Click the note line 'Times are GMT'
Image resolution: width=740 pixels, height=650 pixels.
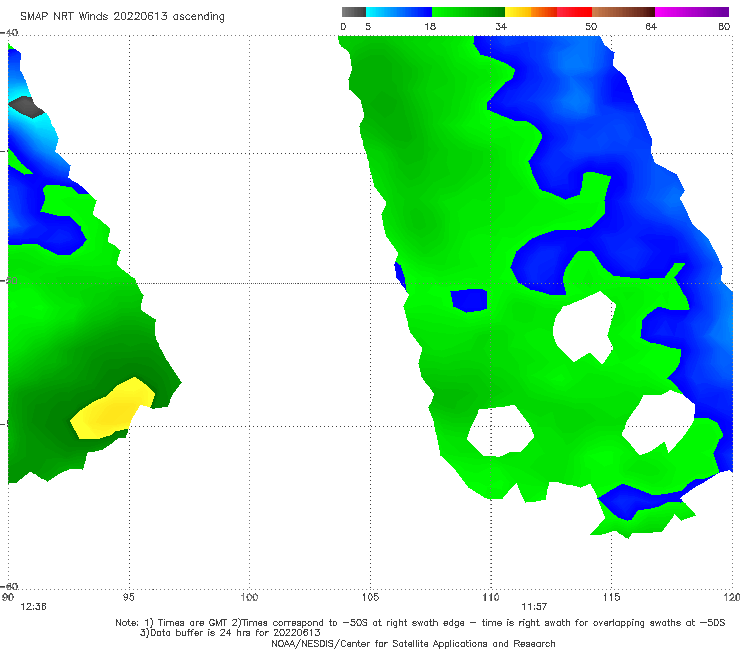[193, 623]
